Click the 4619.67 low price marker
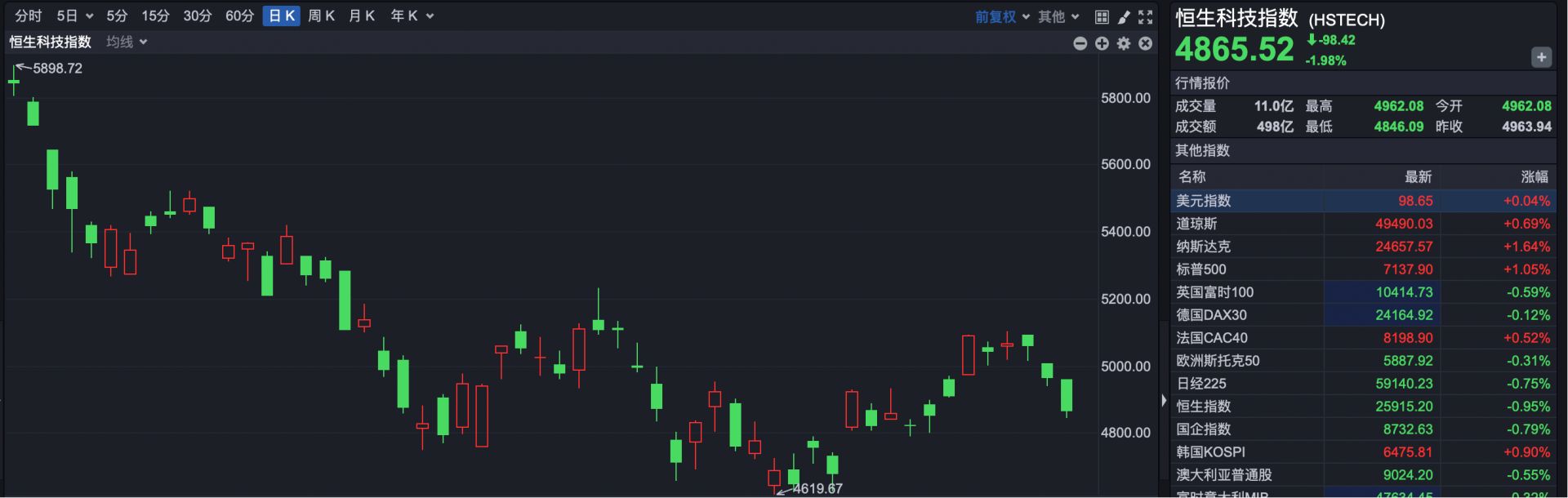Viewport: 1568px width, 498px height. [817, 488]
